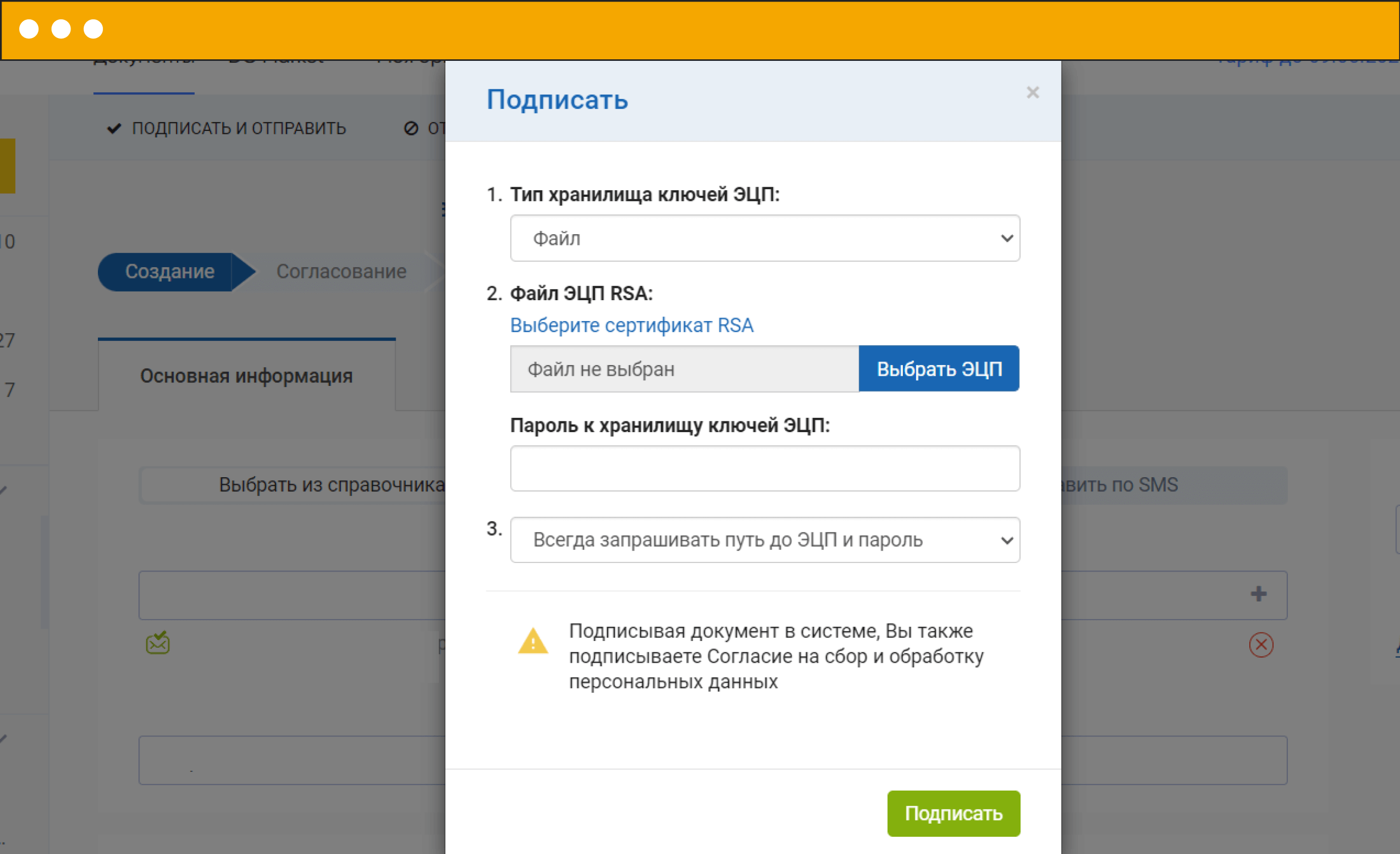1400x854 pixels.
Task: Click the Выбрать ЭЦП button
Action: 938,369
